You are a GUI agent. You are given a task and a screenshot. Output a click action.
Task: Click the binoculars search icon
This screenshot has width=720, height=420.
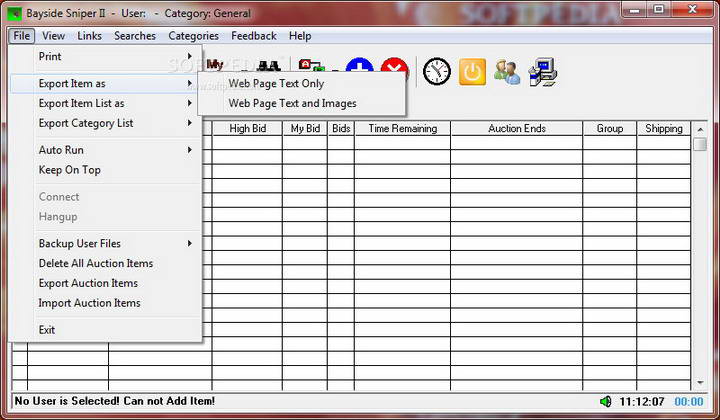pyautogui.click(x=269, y=67)
